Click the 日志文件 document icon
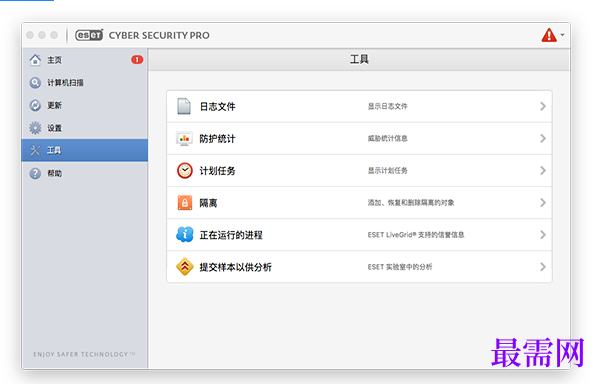This screenshot has height=384, width=603. pyautogui.click(x=184, y=106)
